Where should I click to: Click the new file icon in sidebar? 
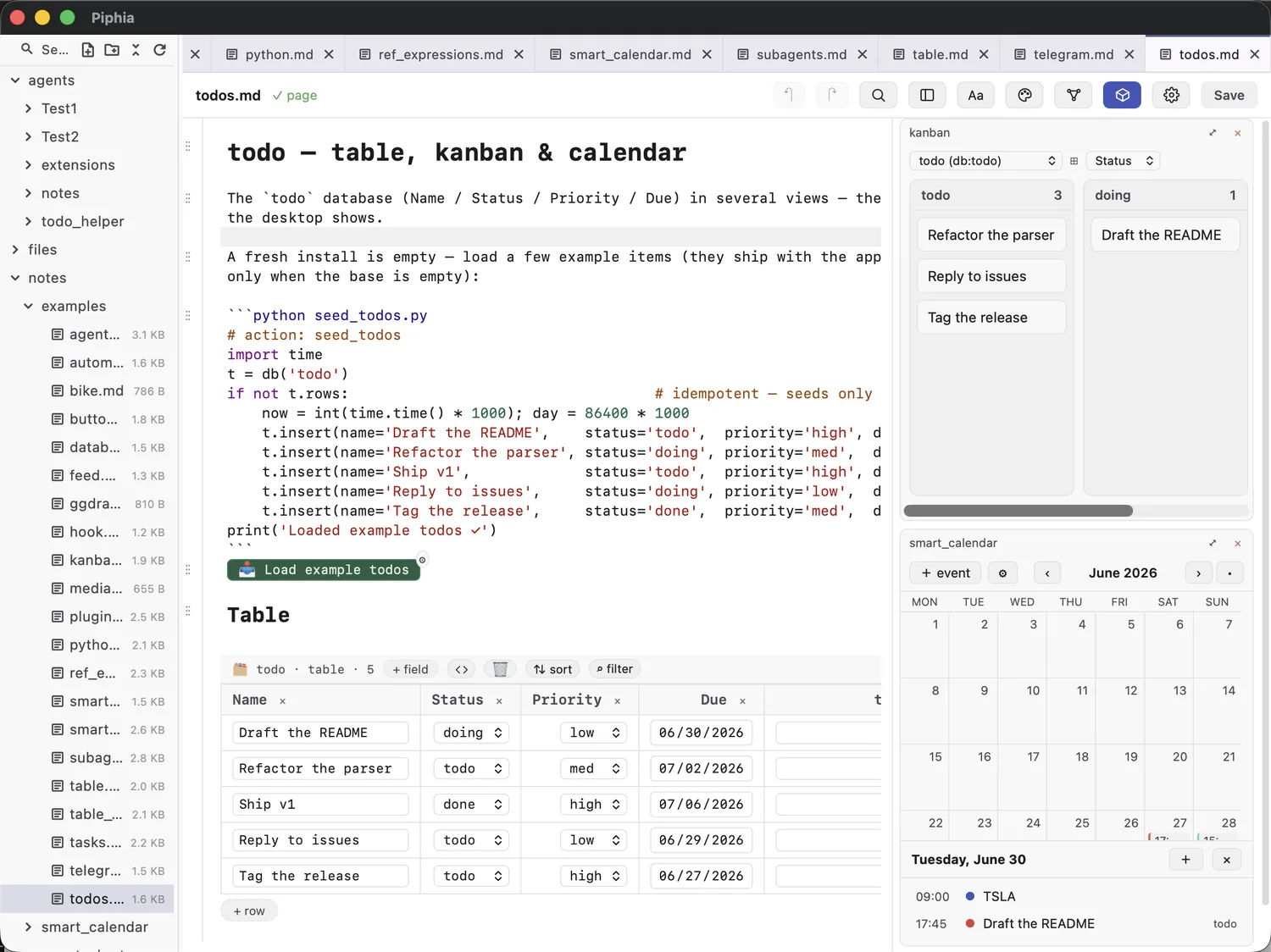88,50
